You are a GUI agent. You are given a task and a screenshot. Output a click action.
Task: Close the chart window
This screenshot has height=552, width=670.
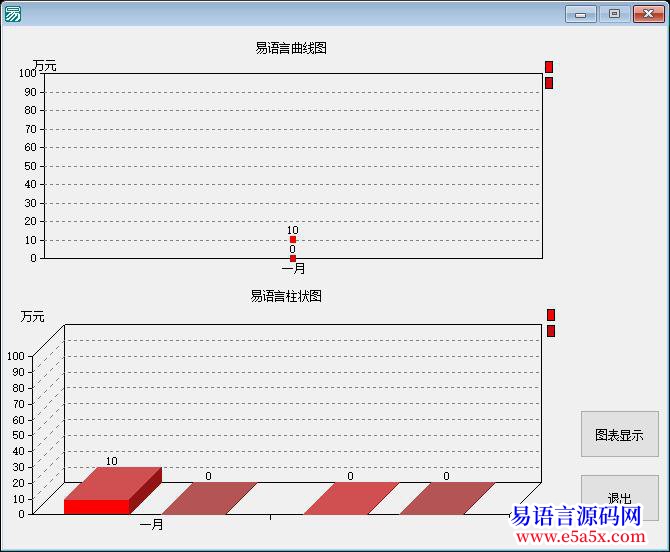click(x=647, y=14)
